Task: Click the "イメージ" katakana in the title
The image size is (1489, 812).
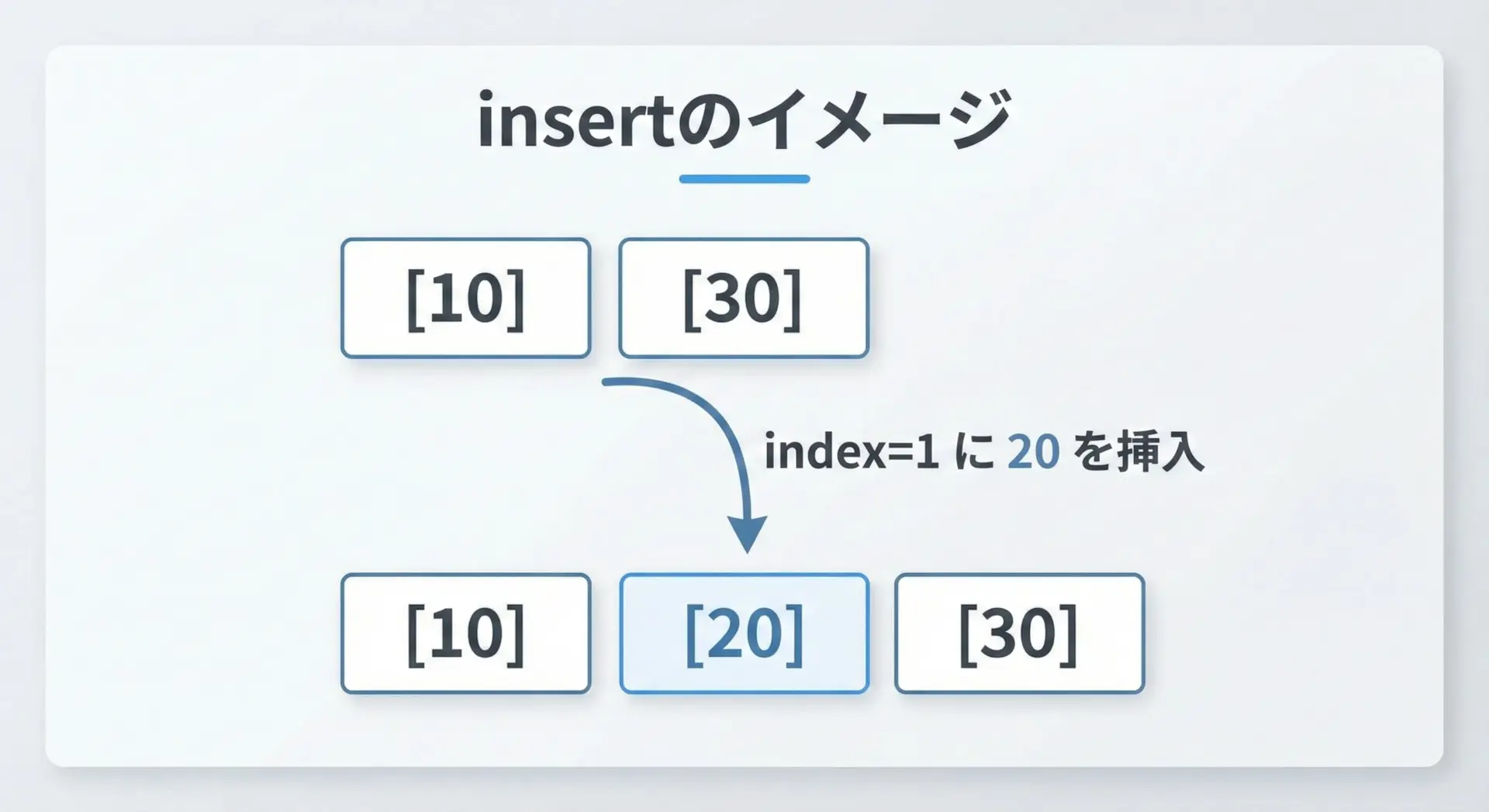Action: coord(878,120)
